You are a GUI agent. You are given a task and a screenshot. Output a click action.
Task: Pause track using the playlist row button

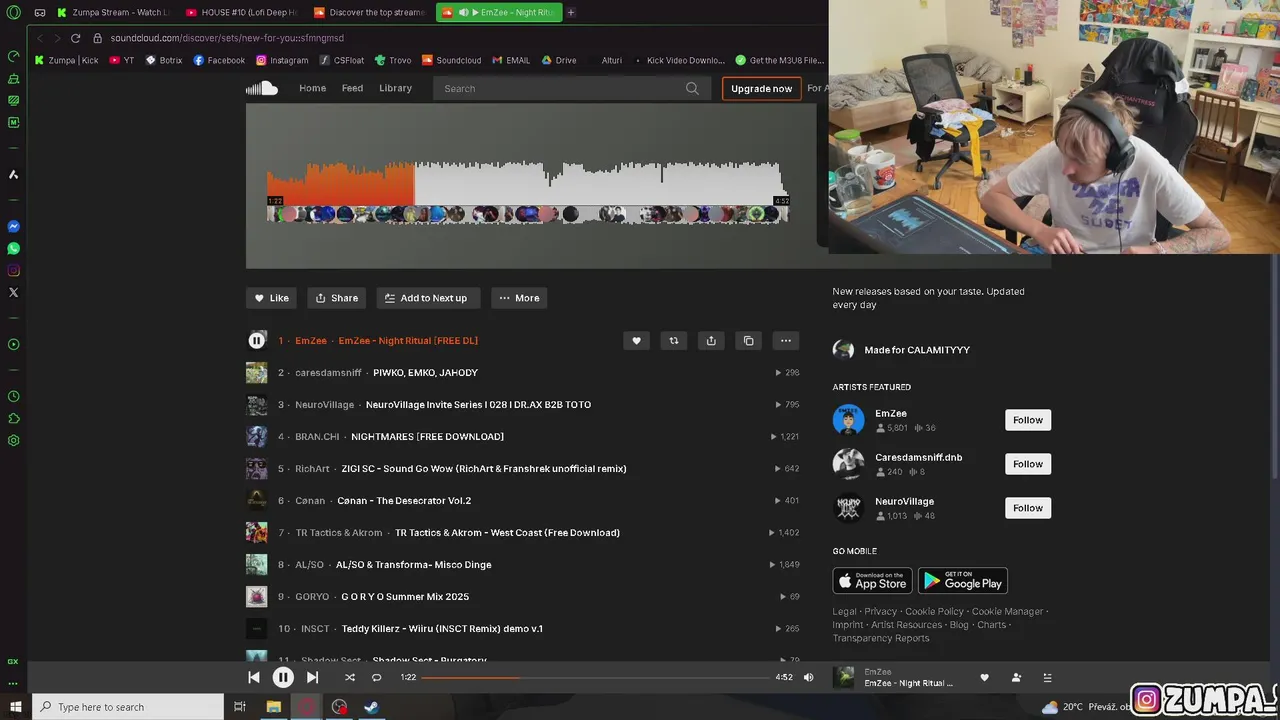pyautogui.click(x=257, y=341)
